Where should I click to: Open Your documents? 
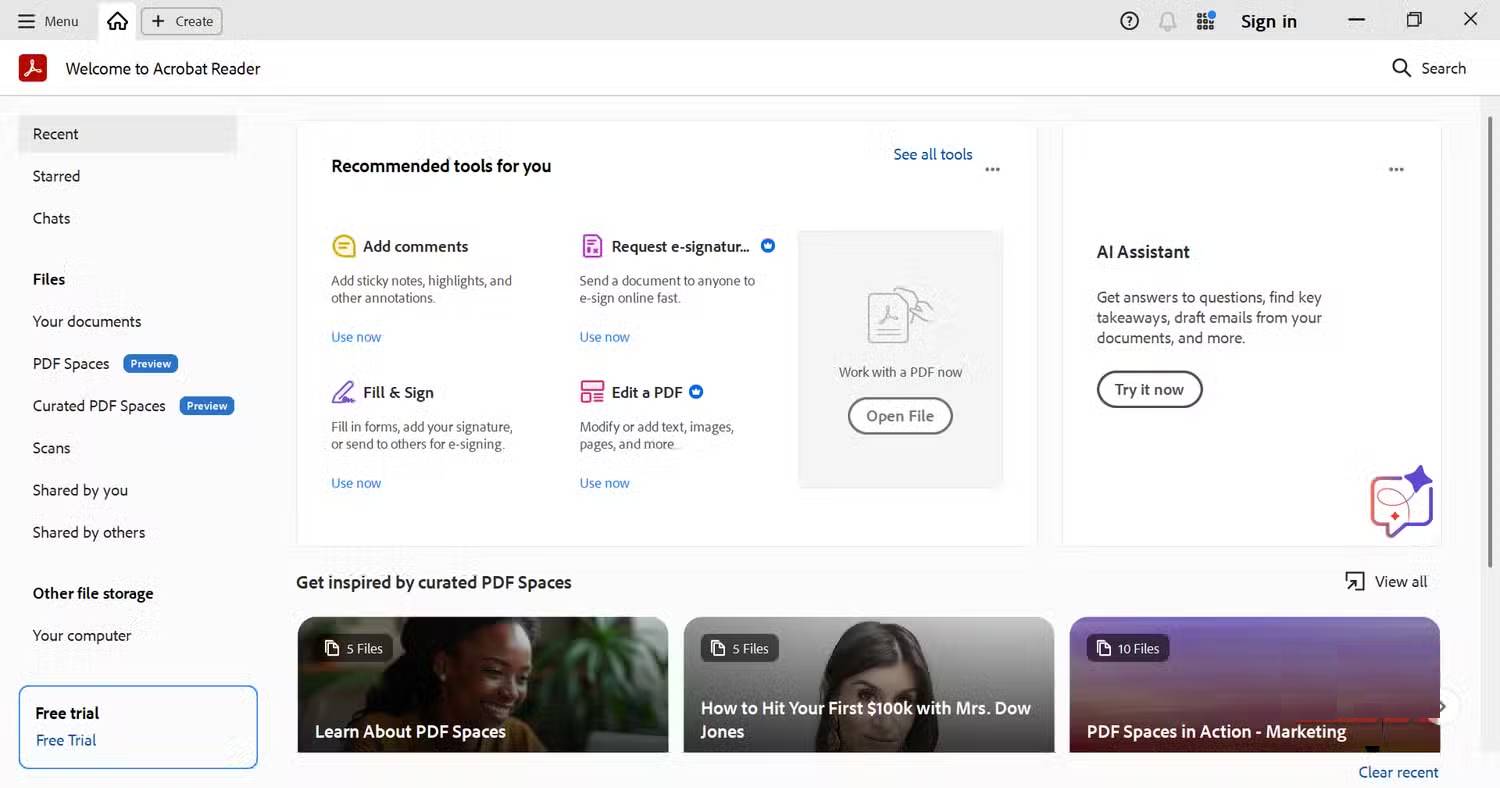pyautogui.click(x=87, y=321)
